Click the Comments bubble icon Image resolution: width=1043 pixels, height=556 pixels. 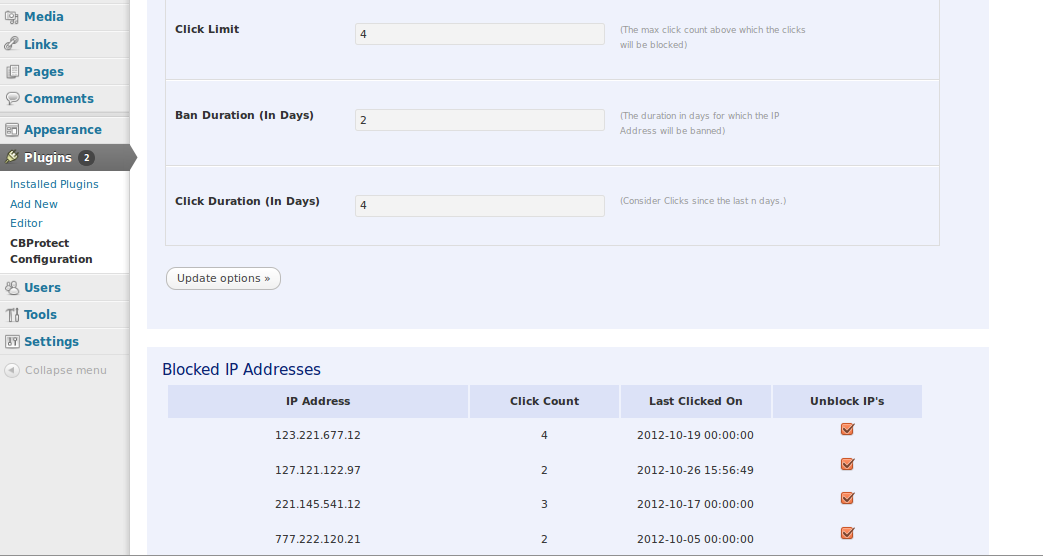pyautogui.click(x=12, y=98)
